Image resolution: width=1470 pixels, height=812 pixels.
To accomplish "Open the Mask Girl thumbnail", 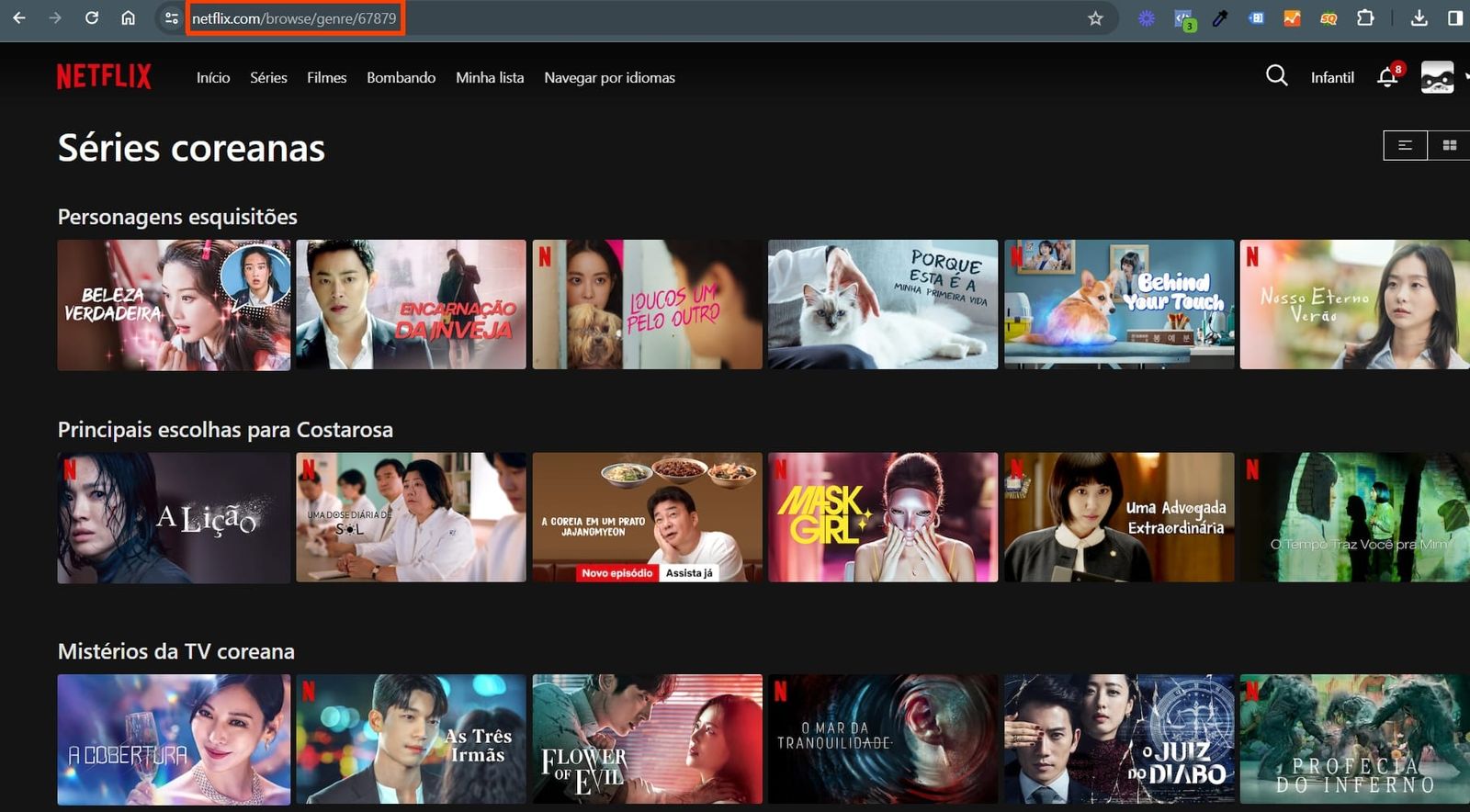I will [883, 517].
